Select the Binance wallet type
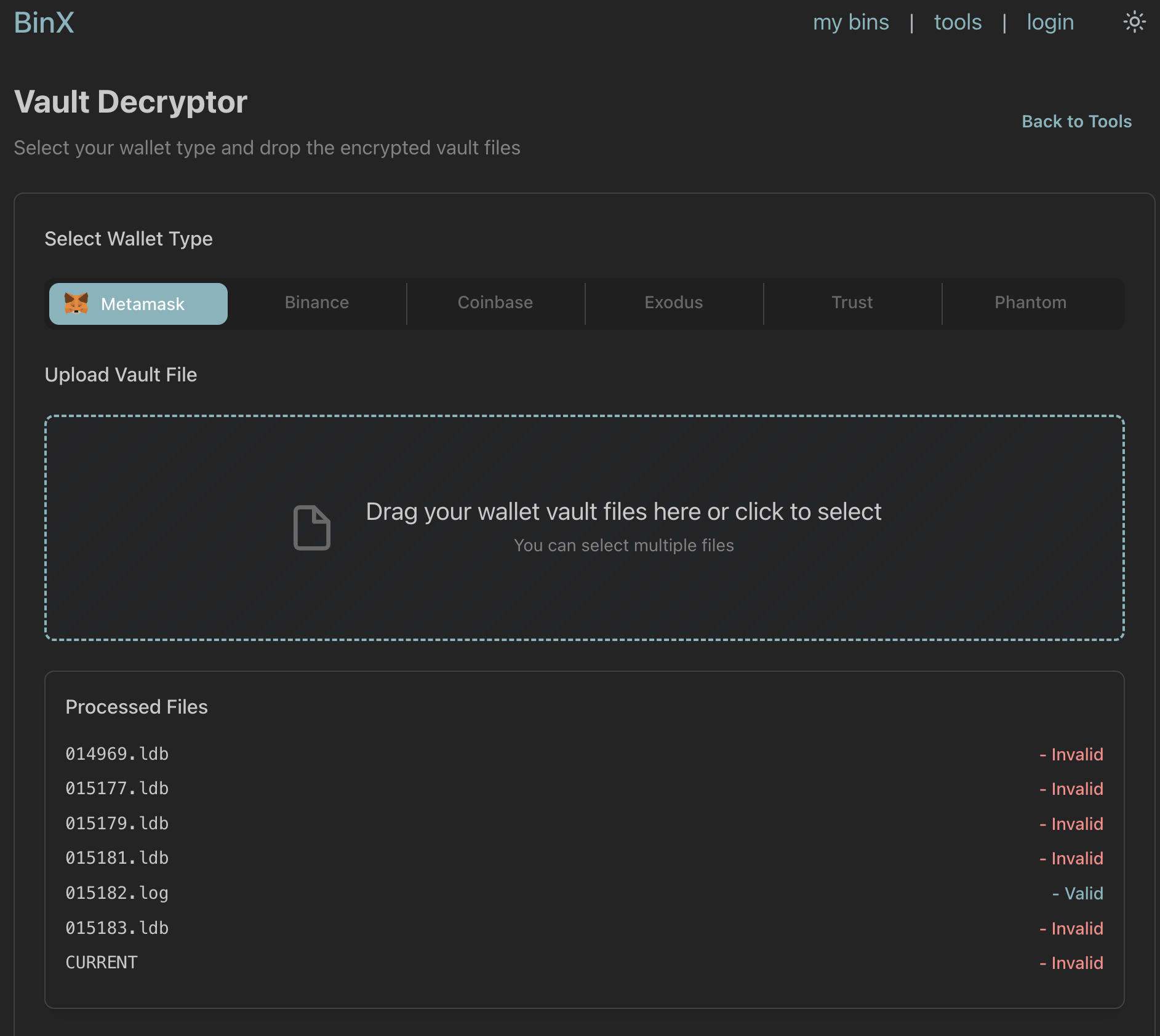1160x1036 pixels. coord(317,303)
